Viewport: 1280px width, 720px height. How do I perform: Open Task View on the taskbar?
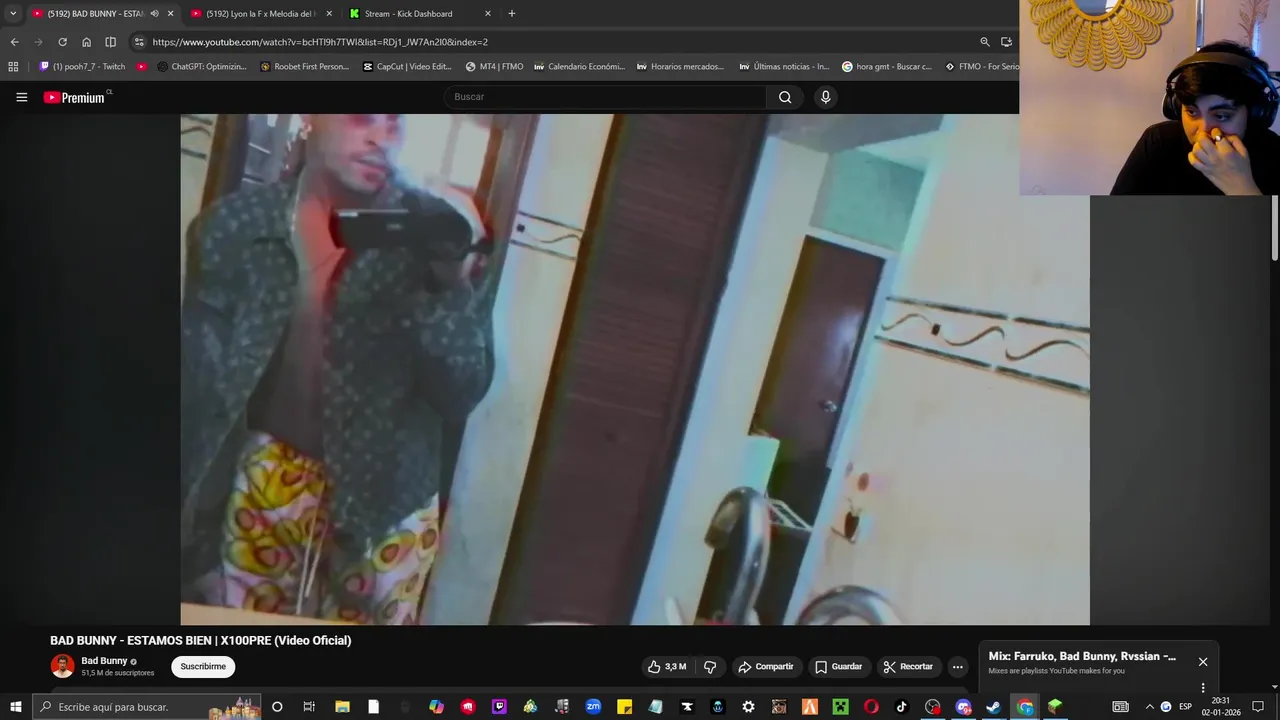[309, 707]
